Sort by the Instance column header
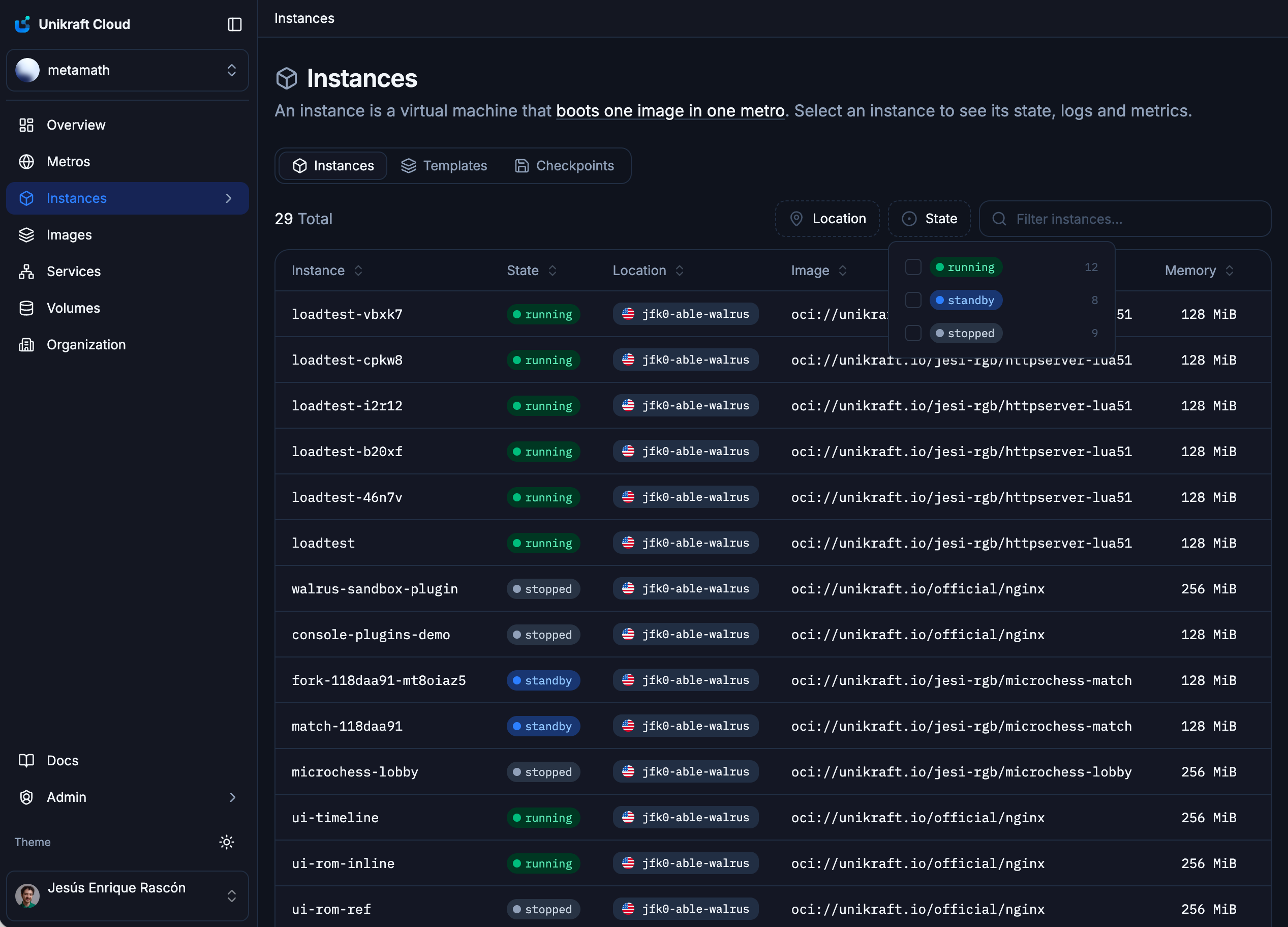 point(326,271)
